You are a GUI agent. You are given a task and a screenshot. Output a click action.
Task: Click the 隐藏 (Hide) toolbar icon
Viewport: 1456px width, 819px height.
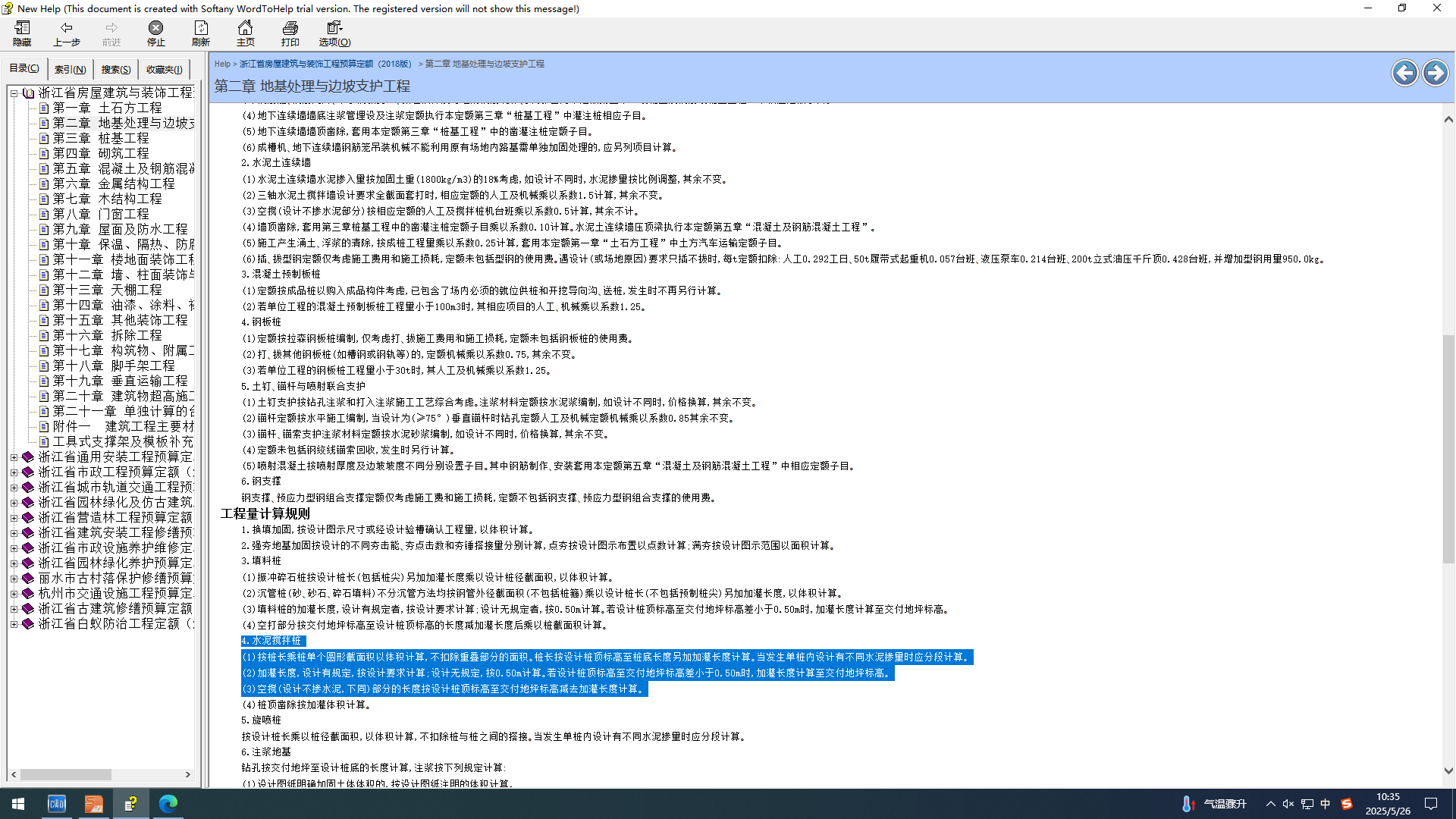pos(22,34)
